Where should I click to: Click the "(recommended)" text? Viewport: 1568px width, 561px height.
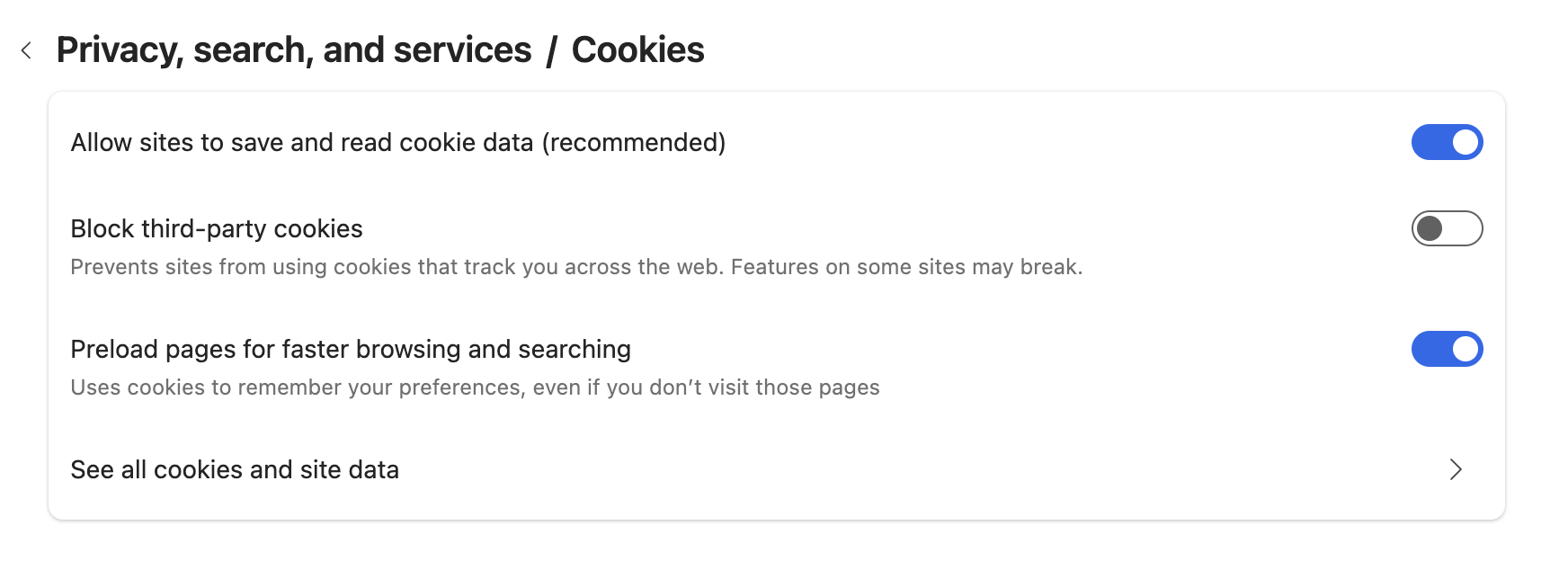click(634, 142)
